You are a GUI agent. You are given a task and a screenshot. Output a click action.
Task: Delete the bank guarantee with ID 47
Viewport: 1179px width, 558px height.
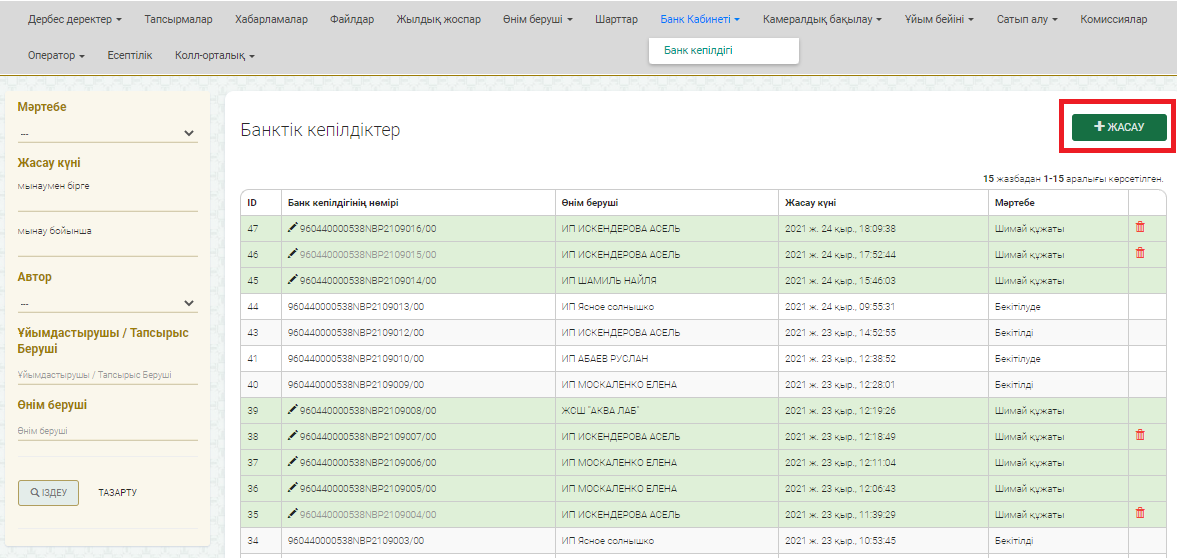[1140, 227]
